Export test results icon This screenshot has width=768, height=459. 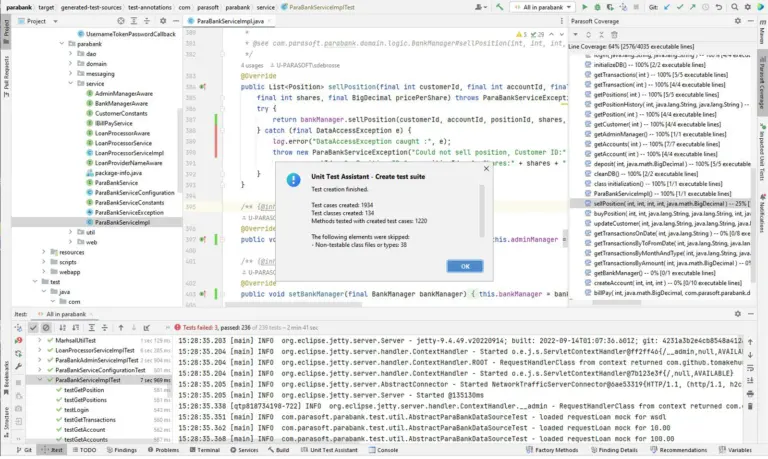(x=146, y=328)
